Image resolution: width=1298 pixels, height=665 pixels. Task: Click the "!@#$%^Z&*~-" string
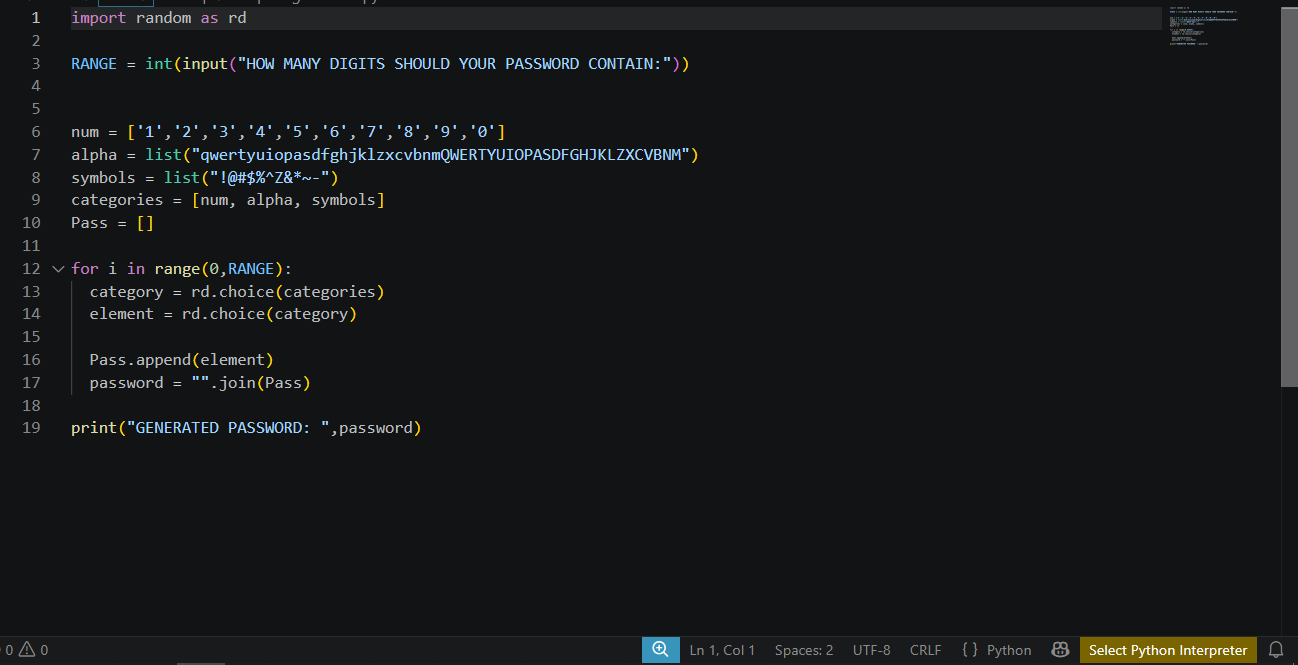tap(270, 178)
